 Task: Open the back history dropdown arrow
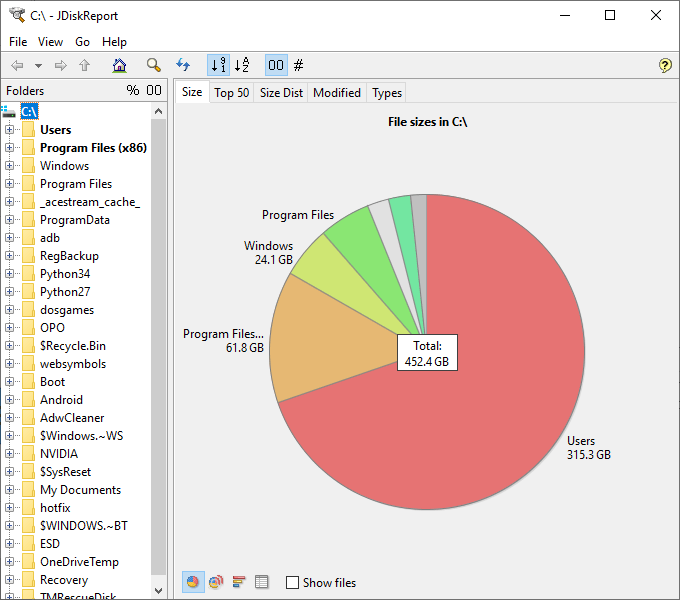pos(38,66)
